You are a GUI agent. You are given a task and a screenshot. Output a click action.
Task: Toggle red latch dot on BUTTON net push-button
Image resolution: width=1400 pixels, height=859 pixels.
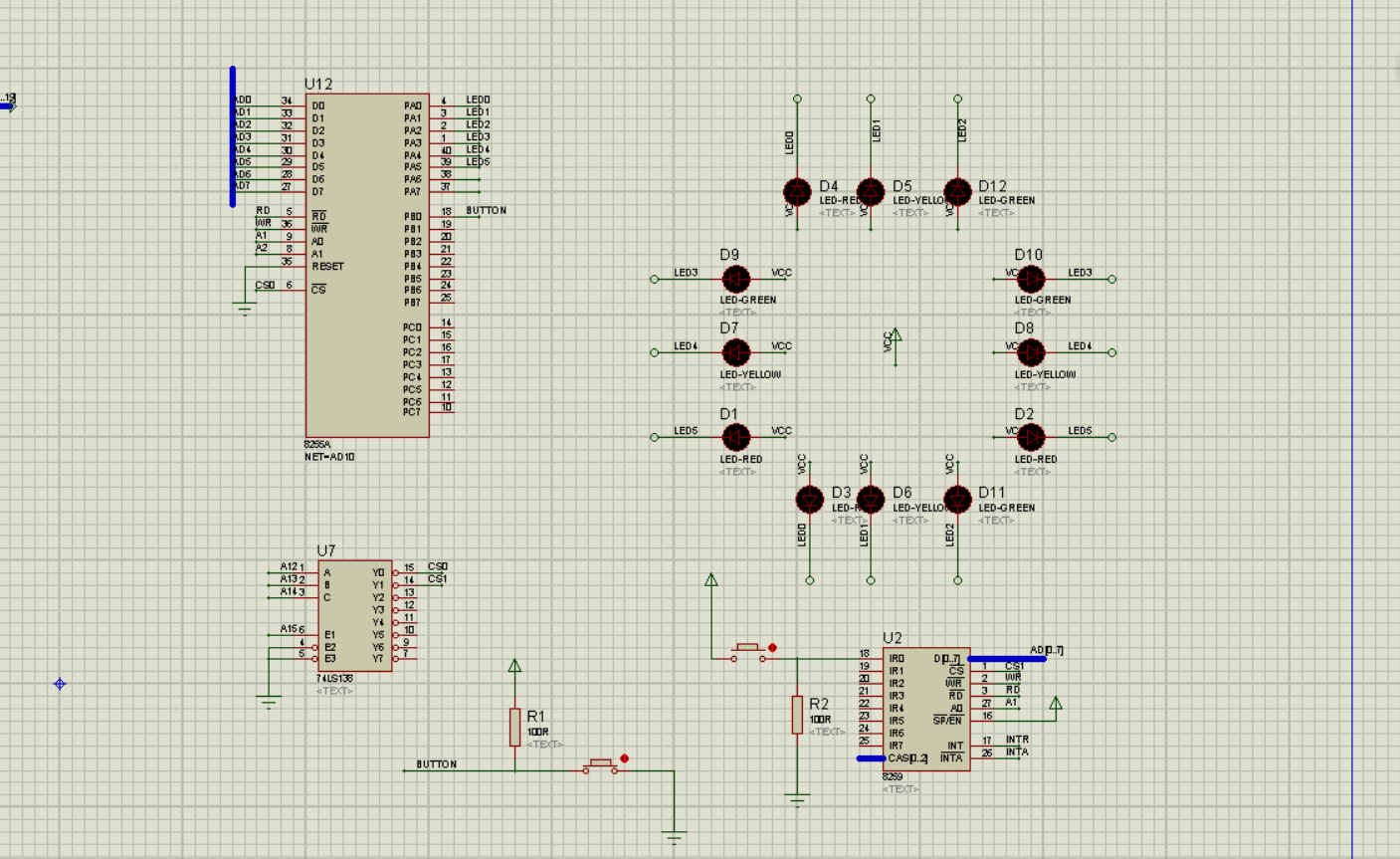coord(625,758)
